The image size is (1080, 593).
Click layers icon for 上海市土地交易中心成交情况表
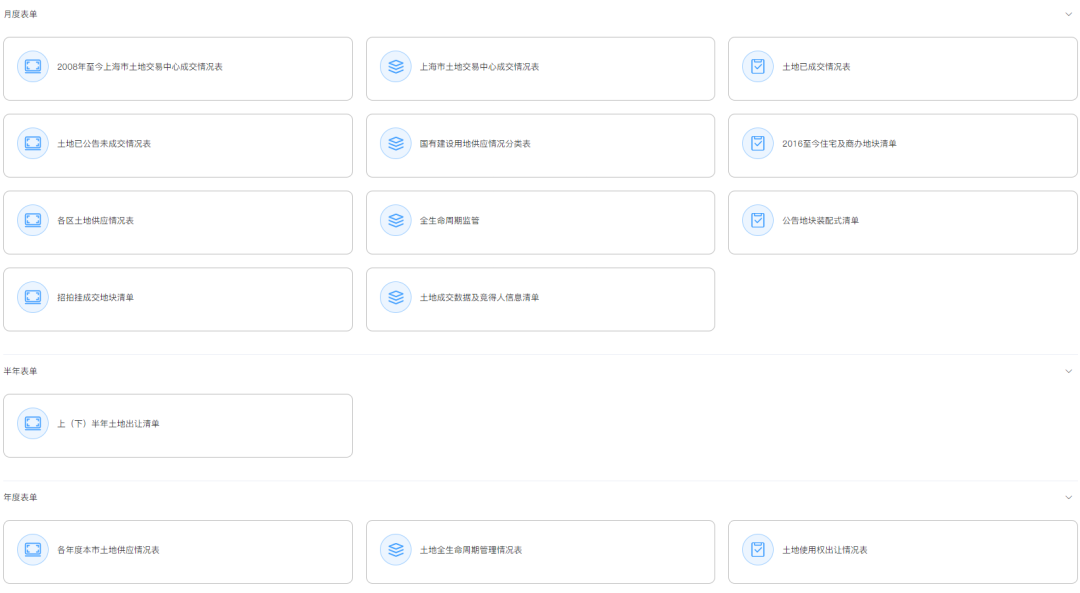(395, 67)
